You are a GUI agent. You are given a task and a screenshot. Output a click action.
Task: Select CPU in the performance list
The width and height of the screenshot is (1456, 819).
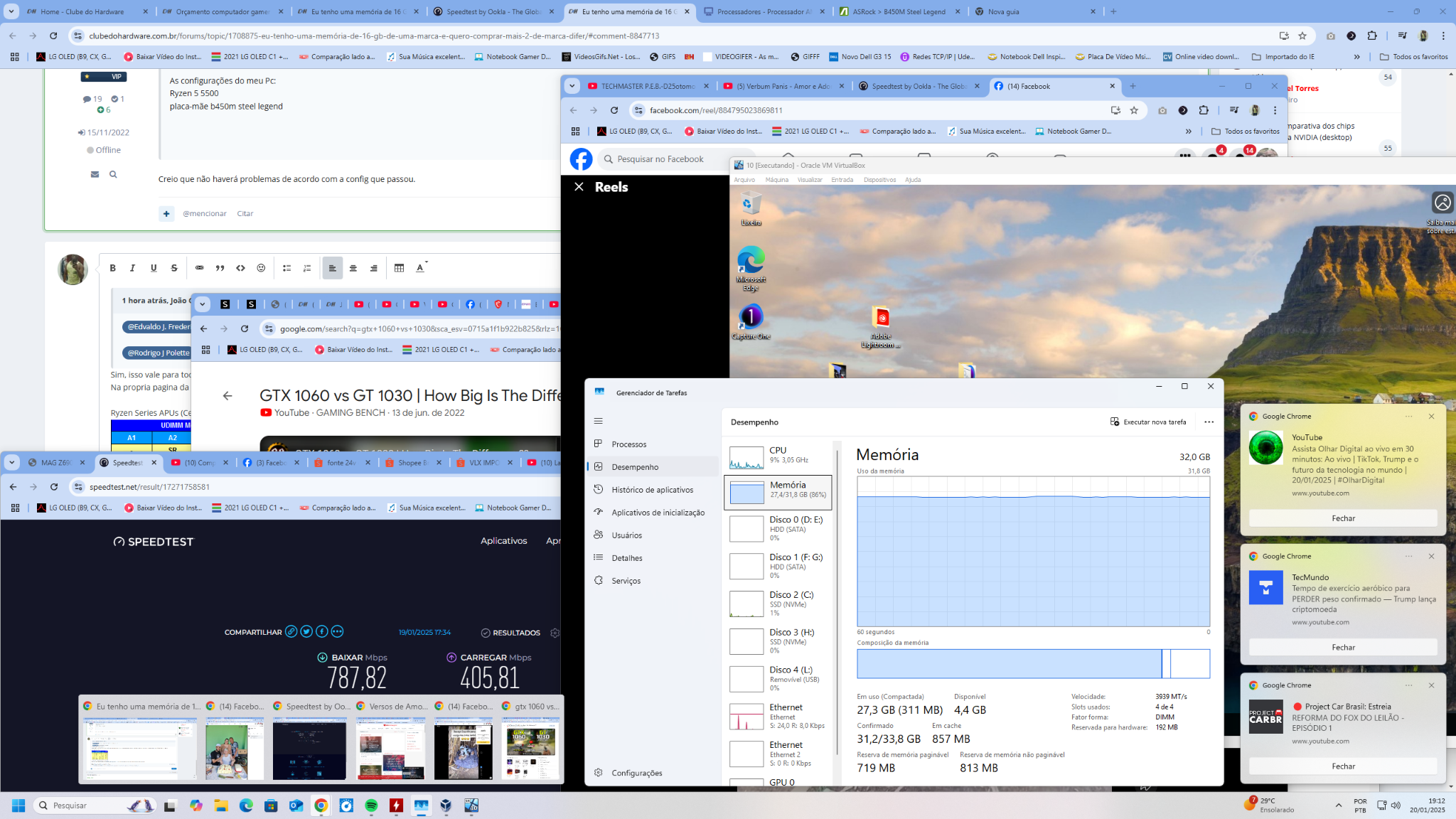(x=778, y=456)
